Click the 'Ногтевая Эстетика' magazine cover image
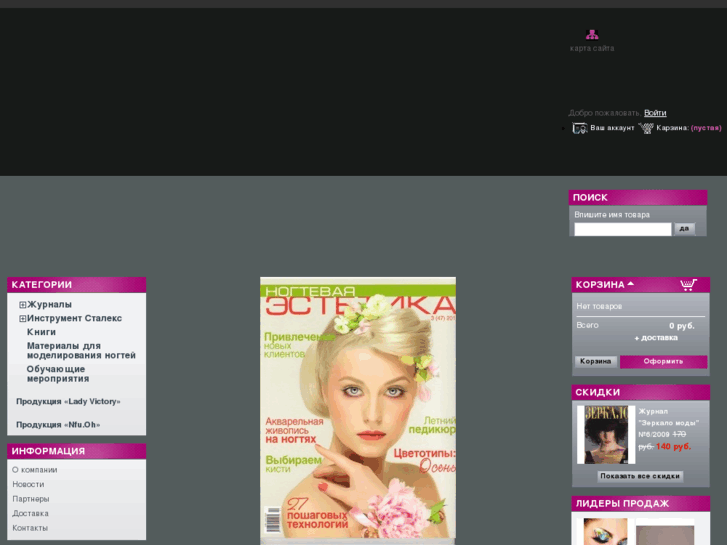This screenshot has height=545, width=727. (358, 409)
